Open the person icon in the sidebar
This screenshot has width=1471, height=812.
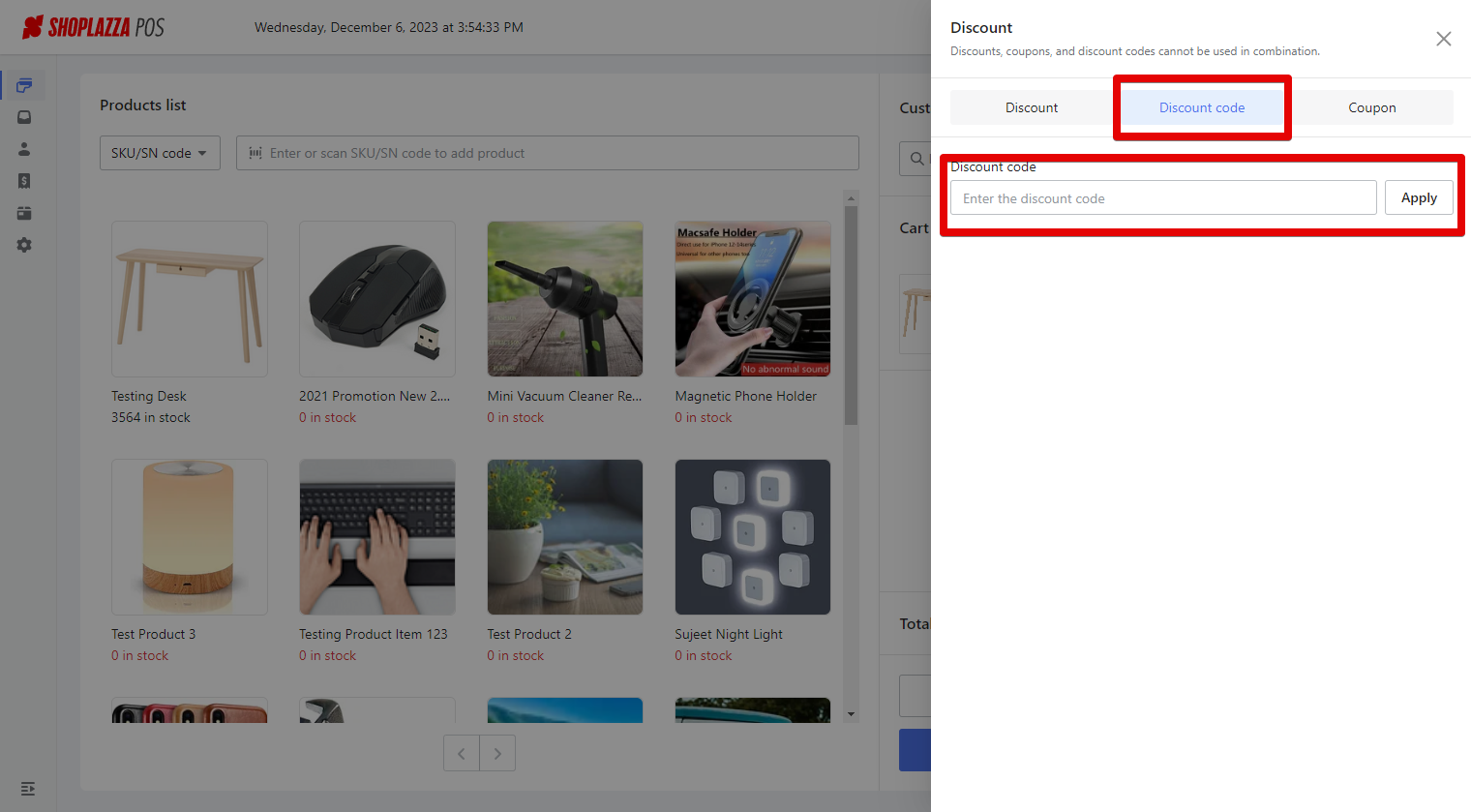[24, 149]
